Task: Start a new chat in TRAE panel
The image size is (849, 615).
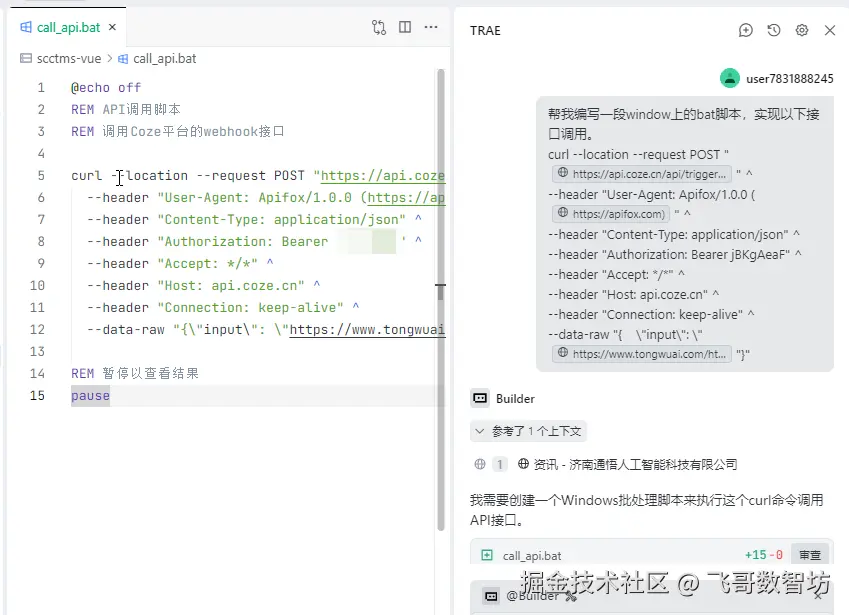Action: [746, 30]
